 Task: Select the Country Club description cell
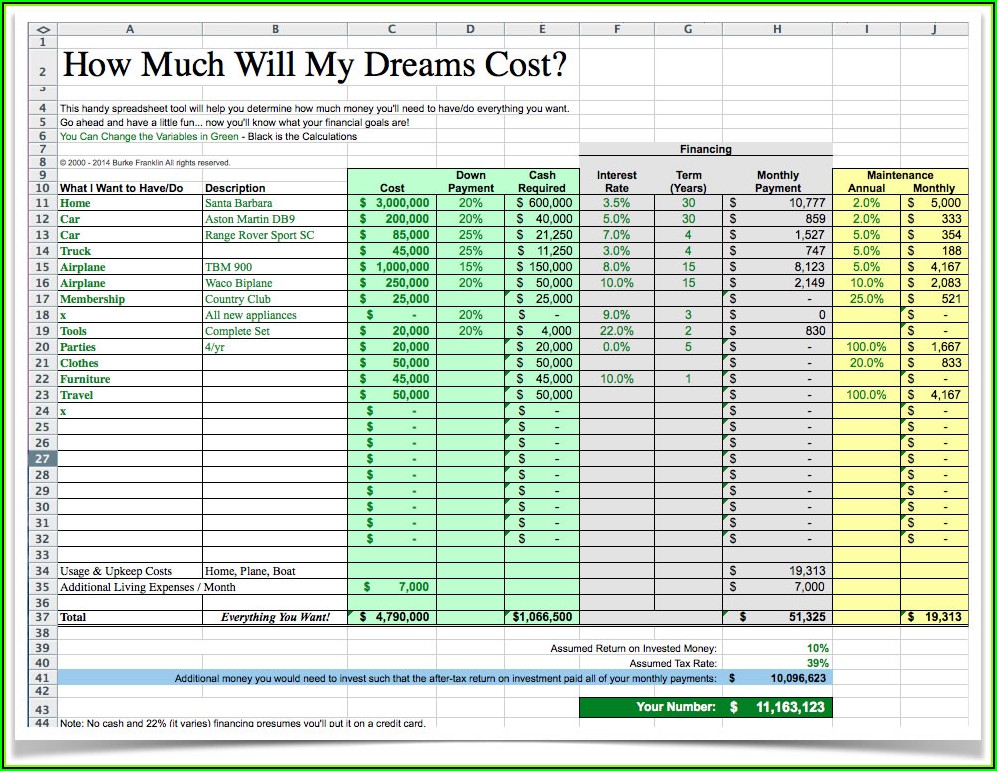coord(274,299)
